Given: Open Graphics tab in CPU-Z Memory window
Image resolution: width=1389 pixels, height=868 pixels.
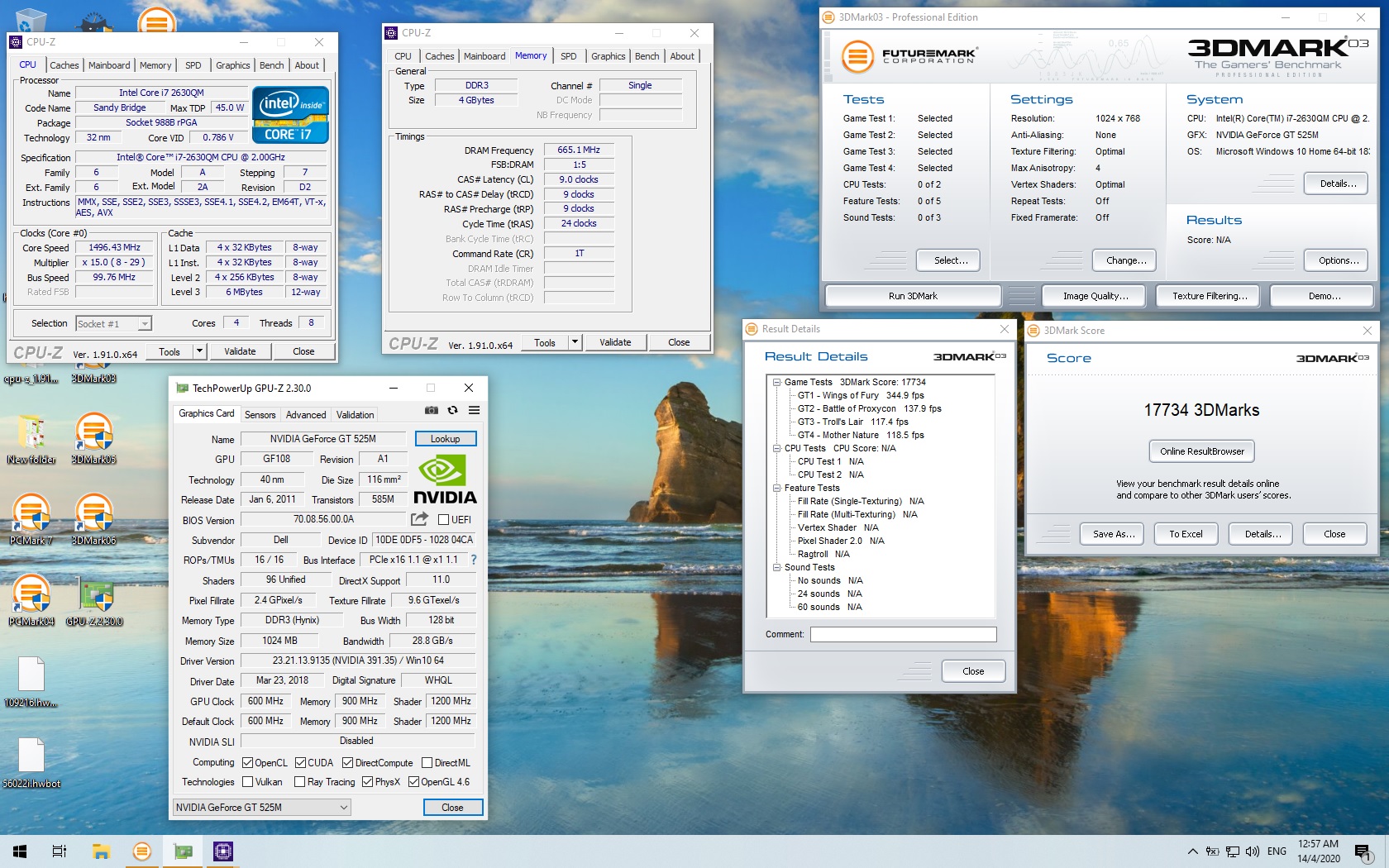Looking at the screenshot, I should tap(609, 56).
